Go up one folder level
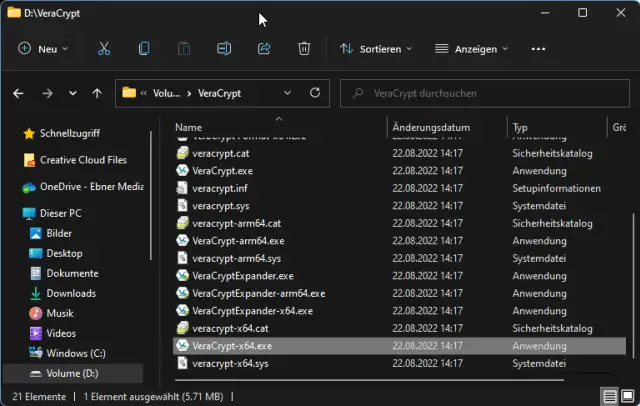This screenshot has height=406, width=640. 97,93
